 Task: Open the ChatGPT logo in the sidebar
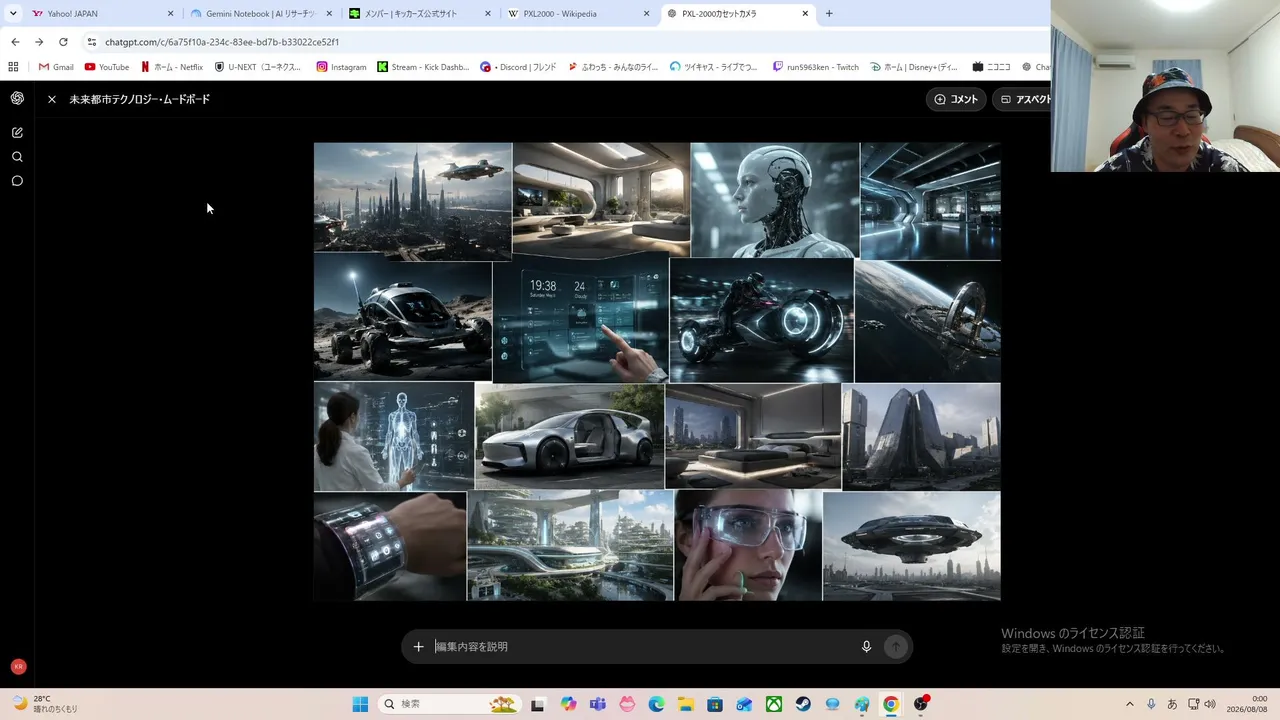[17, 98]
